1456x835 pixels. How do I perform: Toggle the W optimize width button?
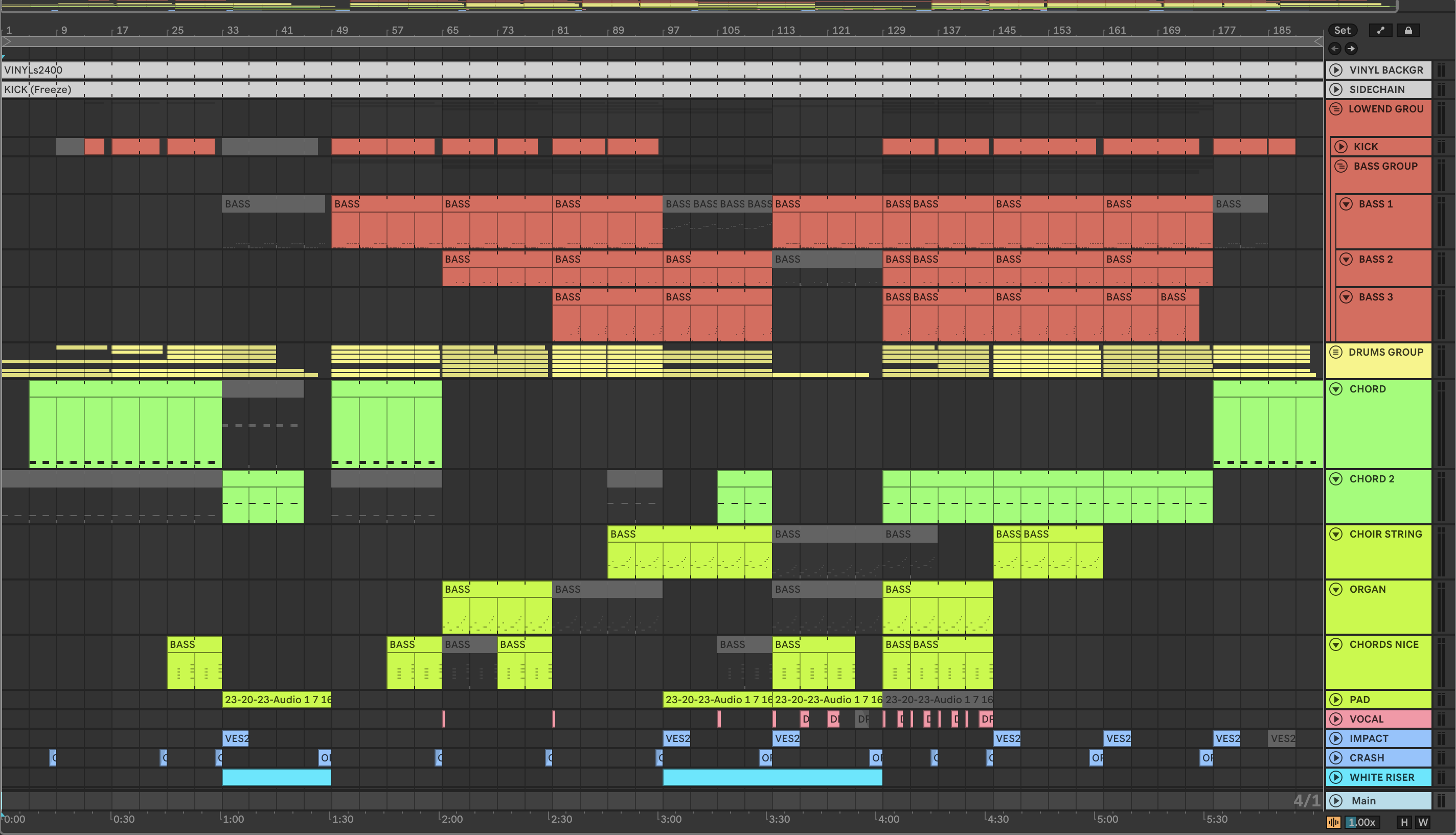1423,822
